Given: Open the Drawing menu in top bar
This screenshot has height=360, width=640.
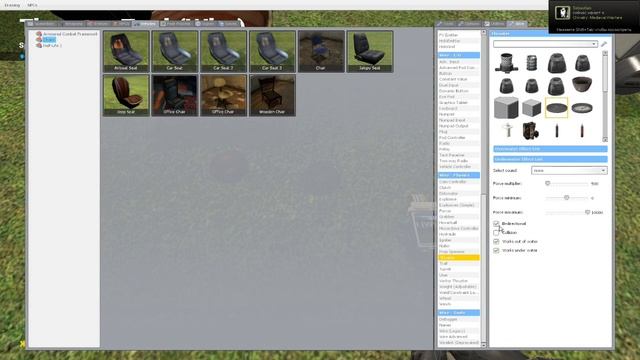Looking at the screenshot, I should 12,5.
